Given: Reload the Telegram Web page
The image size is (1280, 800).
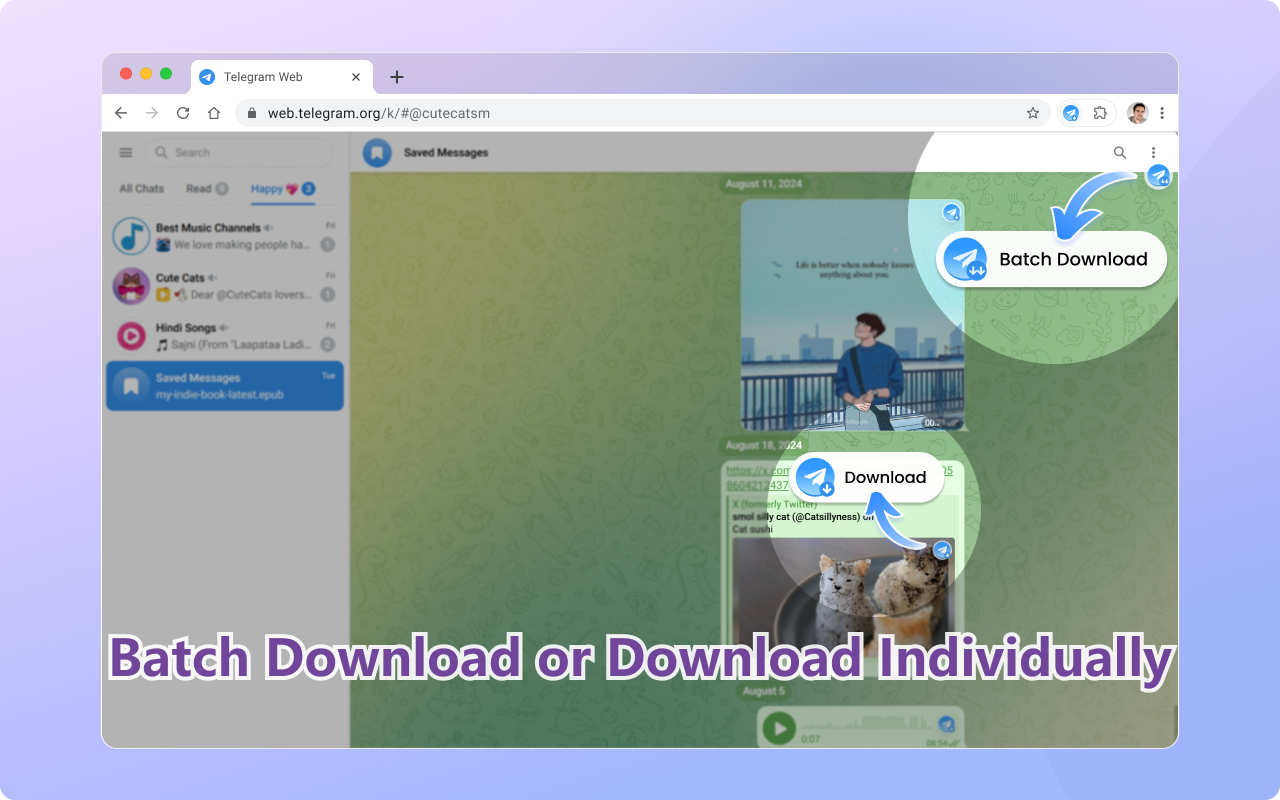Looking at the screenshot, I should pos(183,113).
